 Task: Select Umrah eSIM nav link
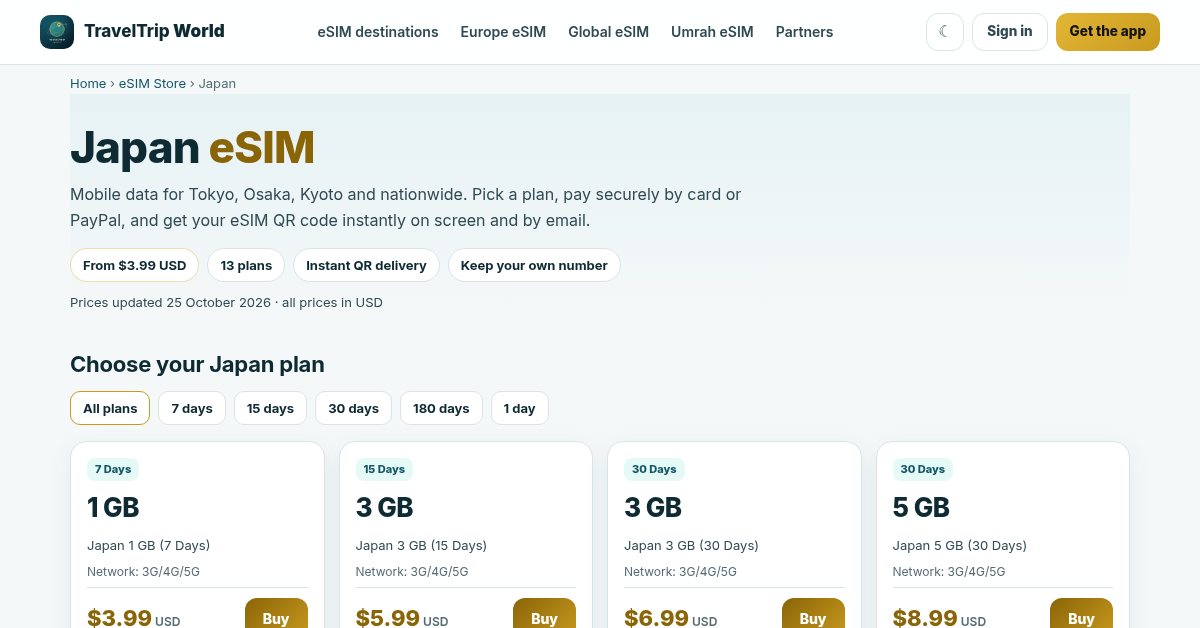pos(712,32)
